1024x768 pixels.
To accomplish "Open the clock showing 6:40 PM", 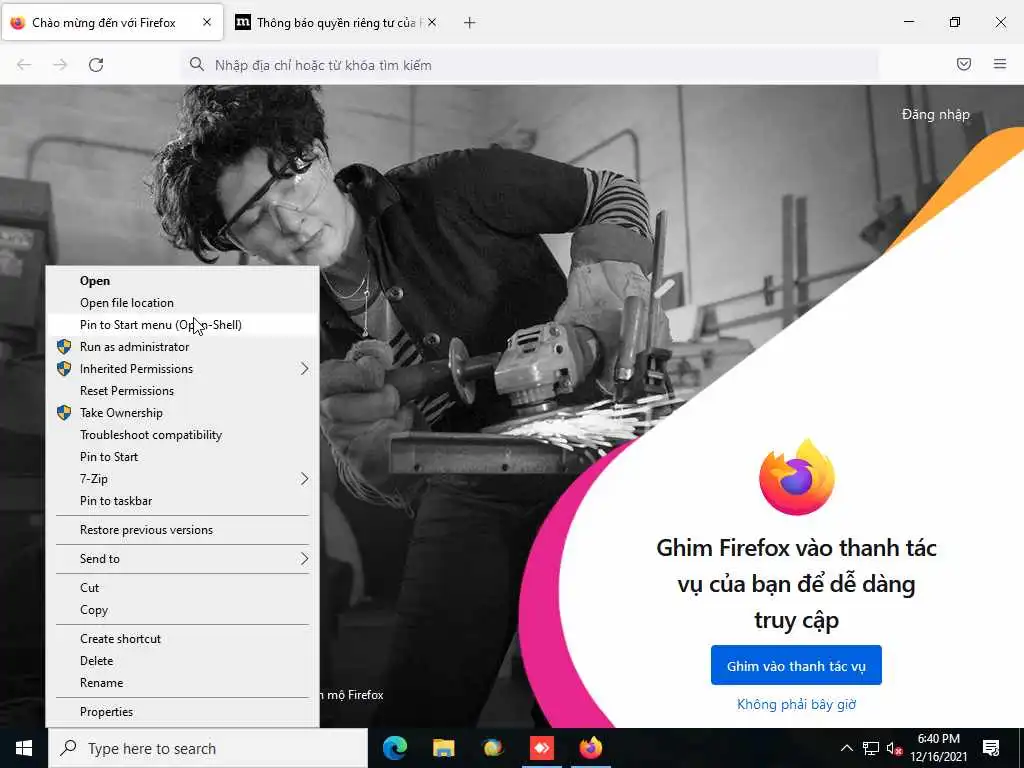I will [938, 748].
